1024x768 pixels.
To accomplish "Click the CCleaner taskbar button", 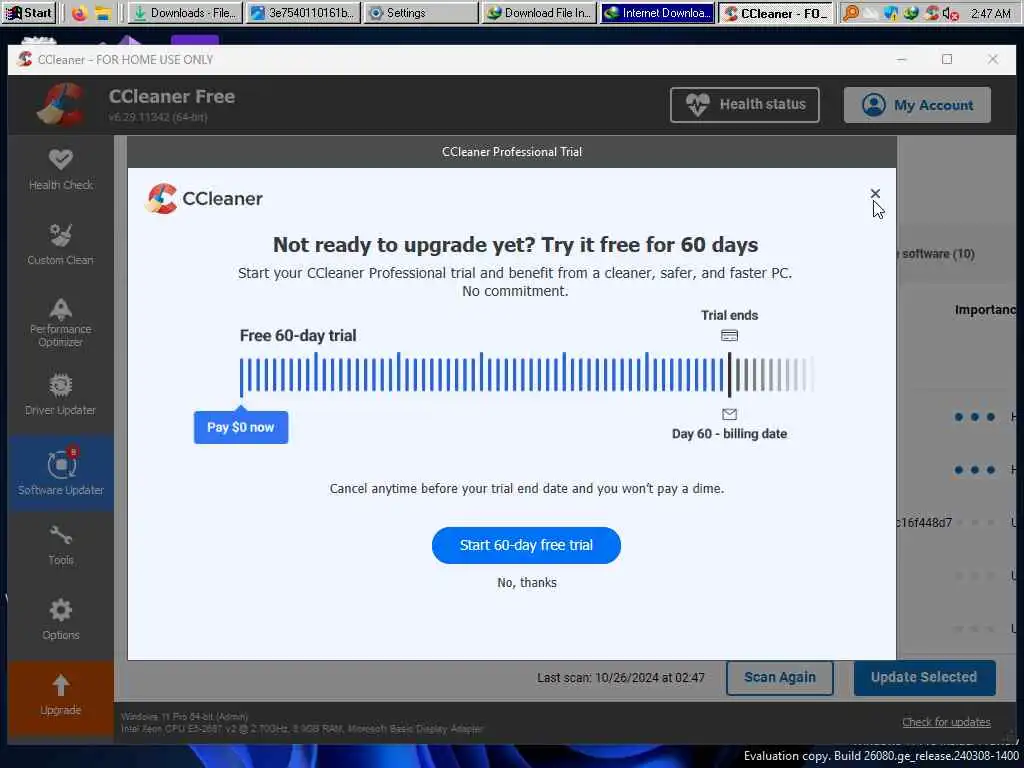I will click(776, 13).
